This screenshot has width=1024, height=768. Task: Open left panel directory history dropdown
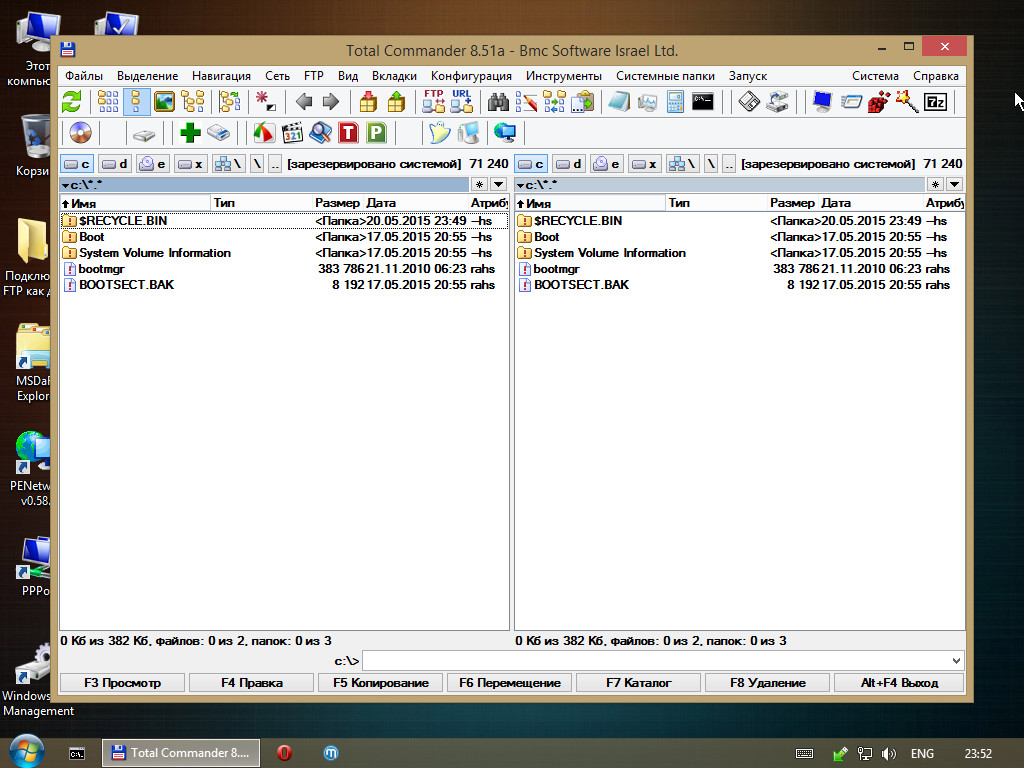click(x=498, y=185)
